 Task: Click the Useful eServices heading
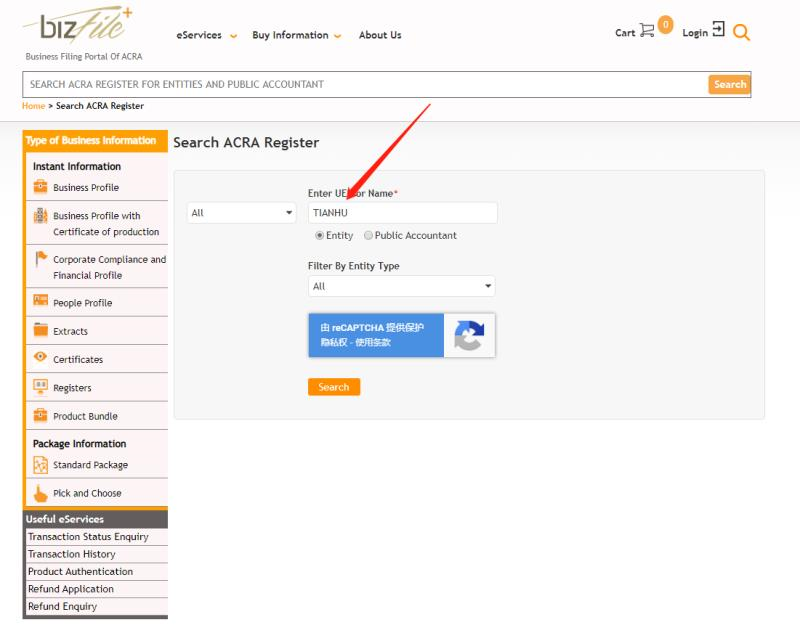[65, 519]
